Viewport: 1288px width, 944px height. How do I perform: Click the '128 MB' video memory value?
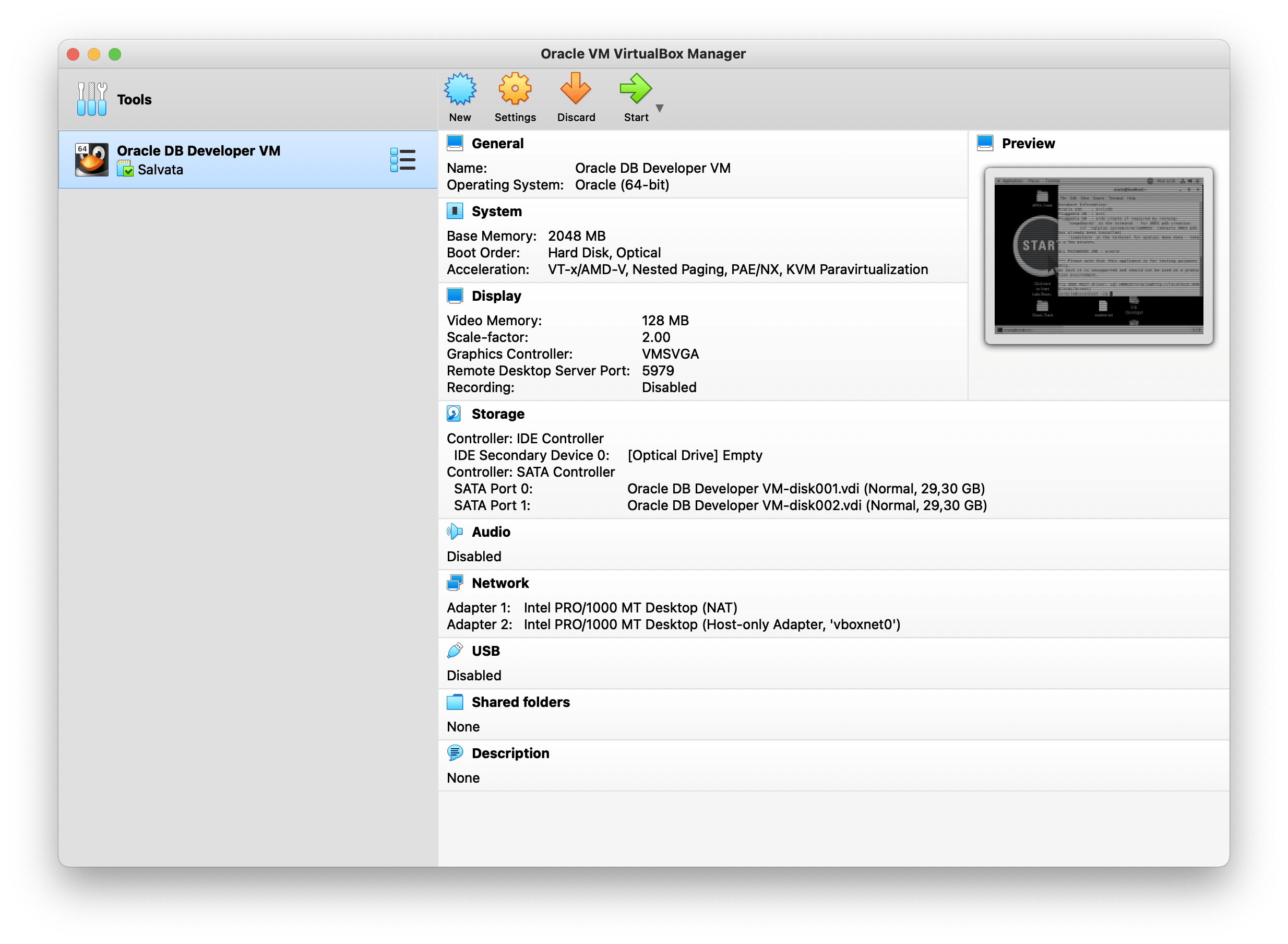(665, 321)
